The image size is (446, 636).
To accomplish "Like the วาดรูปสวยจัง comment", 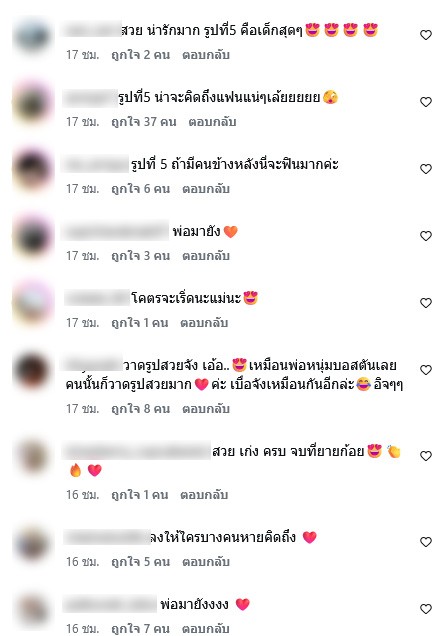I will (425, 370).
